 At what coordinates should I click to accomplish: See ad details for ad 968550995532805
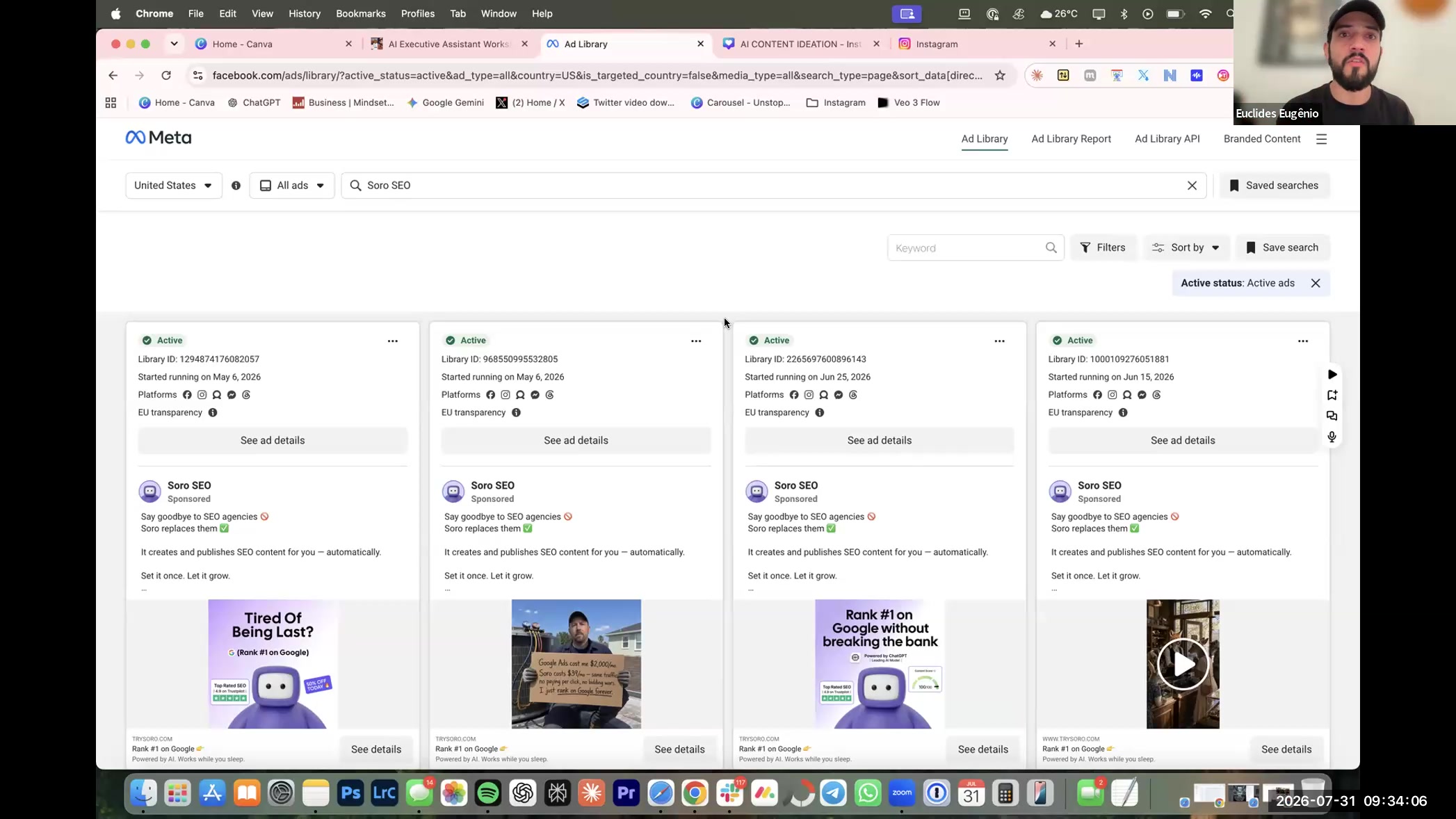(x=576, y=440)
